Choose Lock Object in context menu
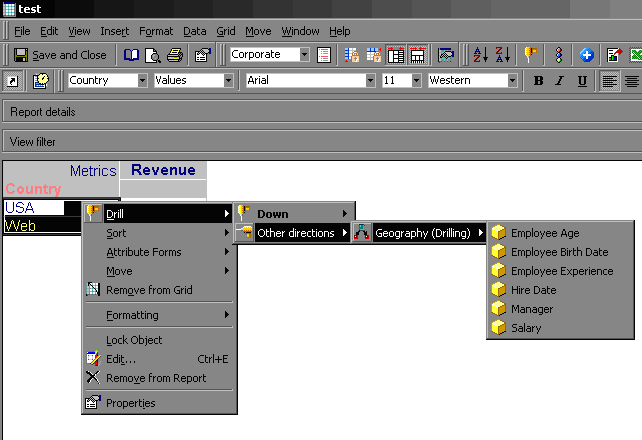Screen dimensions: 642x440 (159, 340)
